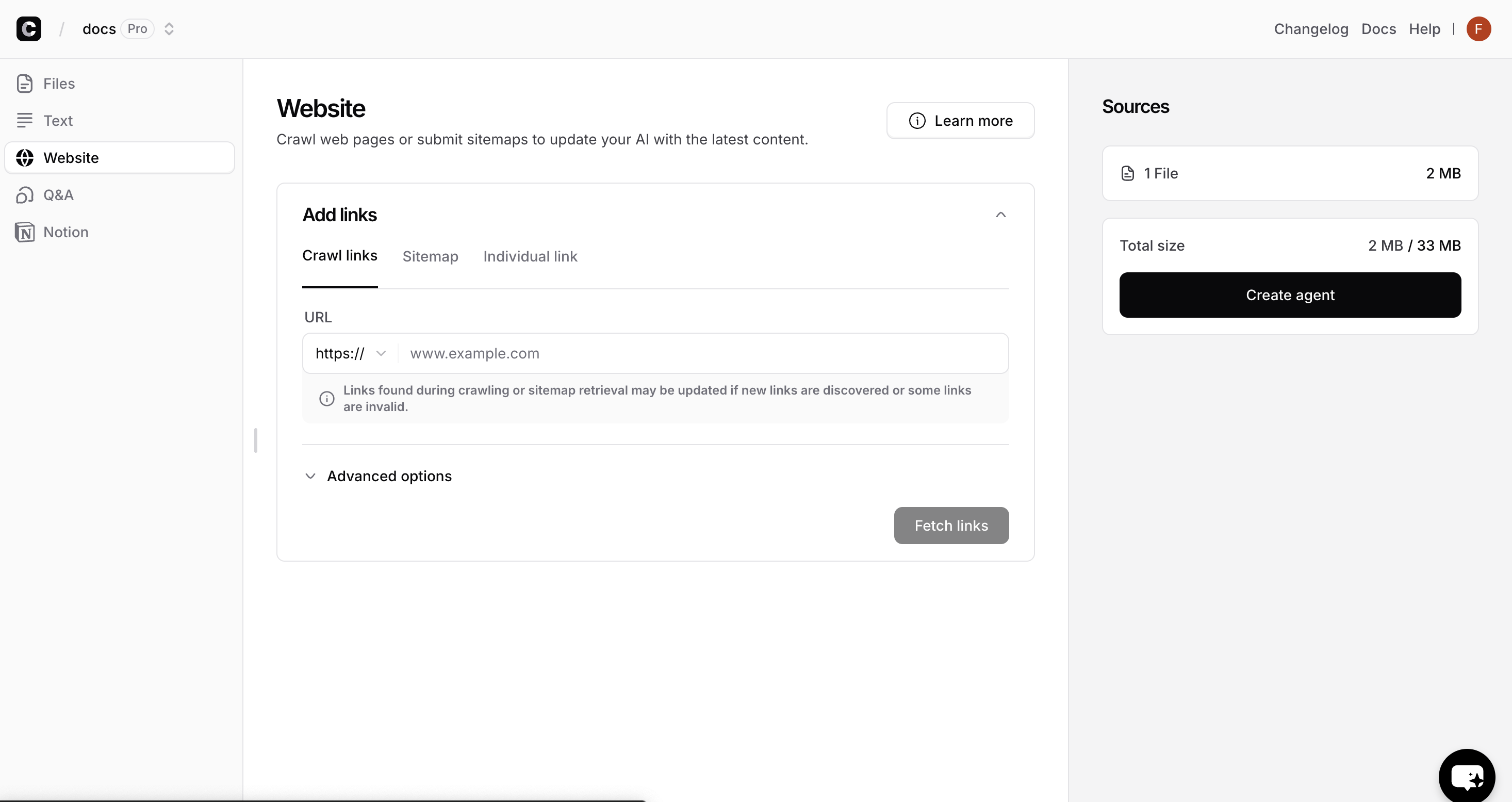Screen dimensions: 1512x802
Task: Open the Changelog from top menu
Action: tap(1311, 28)
